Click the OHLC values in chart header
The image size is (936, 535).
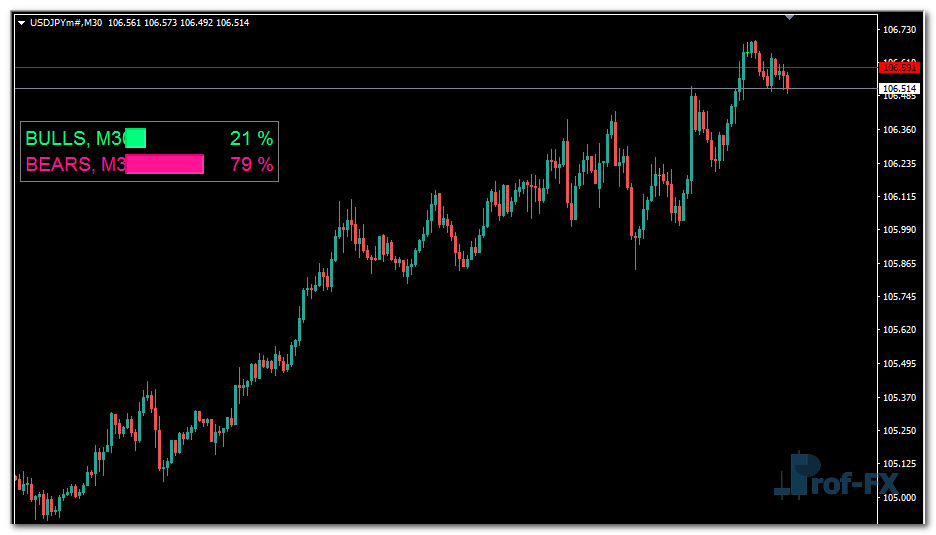(x=178, y=22)
